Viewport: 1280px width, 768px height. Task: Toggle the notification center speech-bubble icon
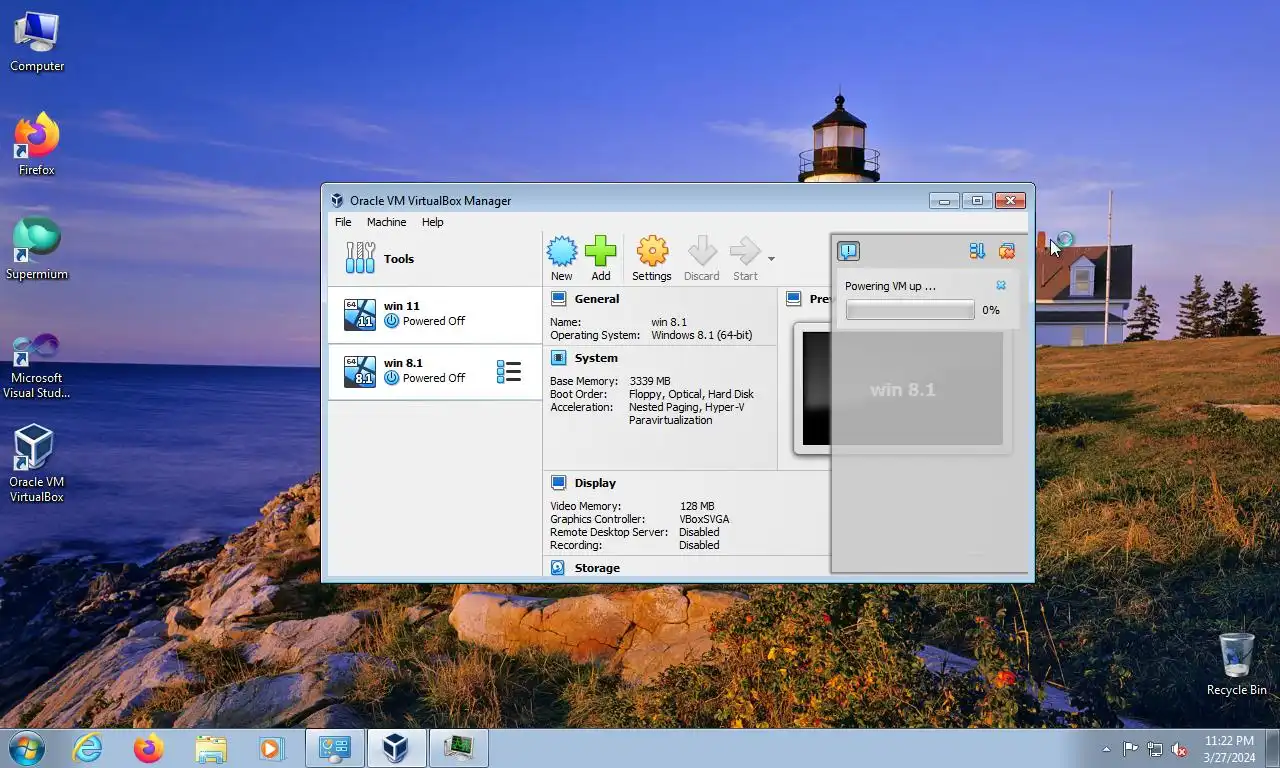click(x=848, y=251)
